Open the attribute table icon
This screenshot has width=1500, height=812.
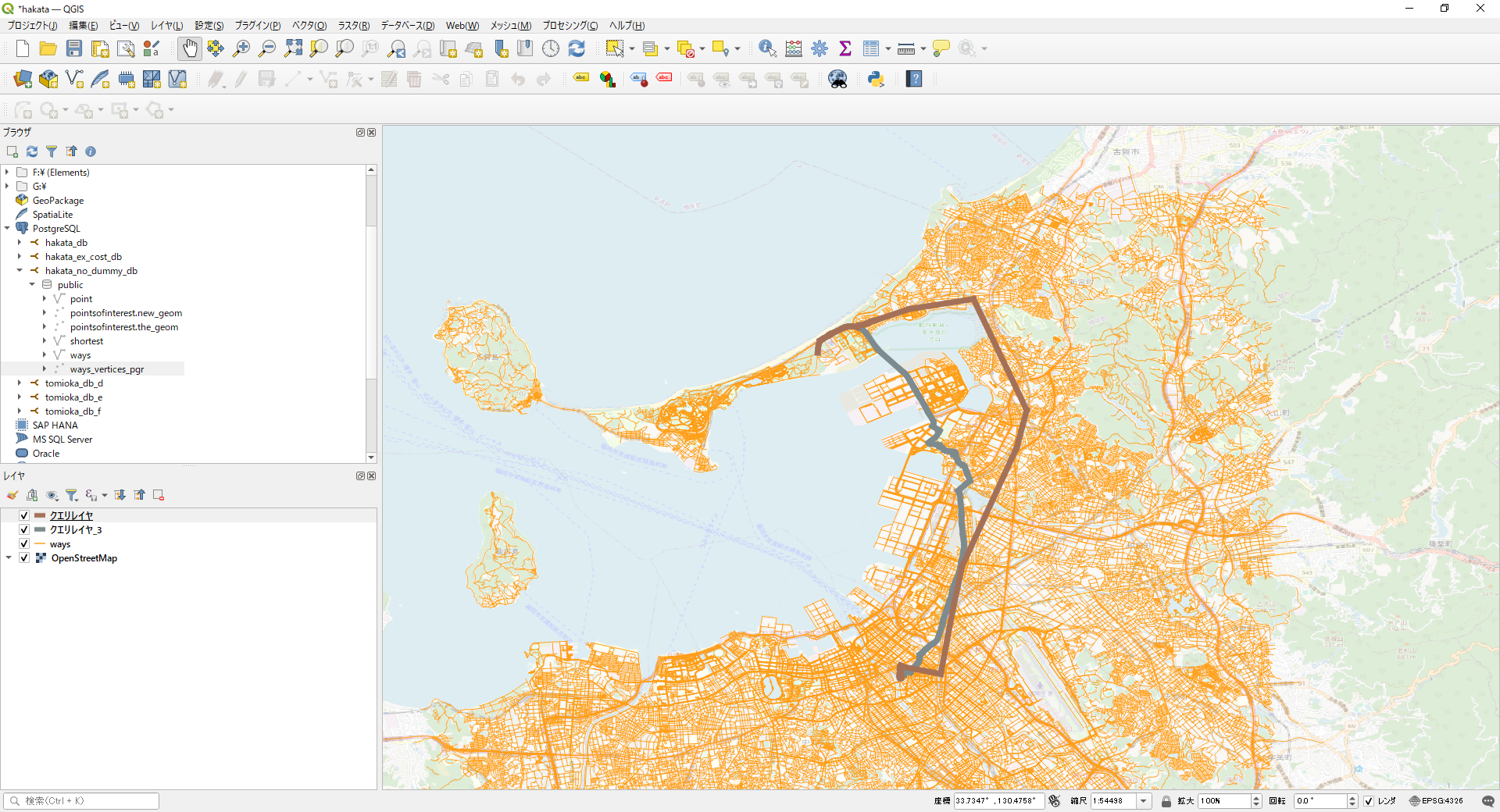pyautogui.click(x=871, y=48)
